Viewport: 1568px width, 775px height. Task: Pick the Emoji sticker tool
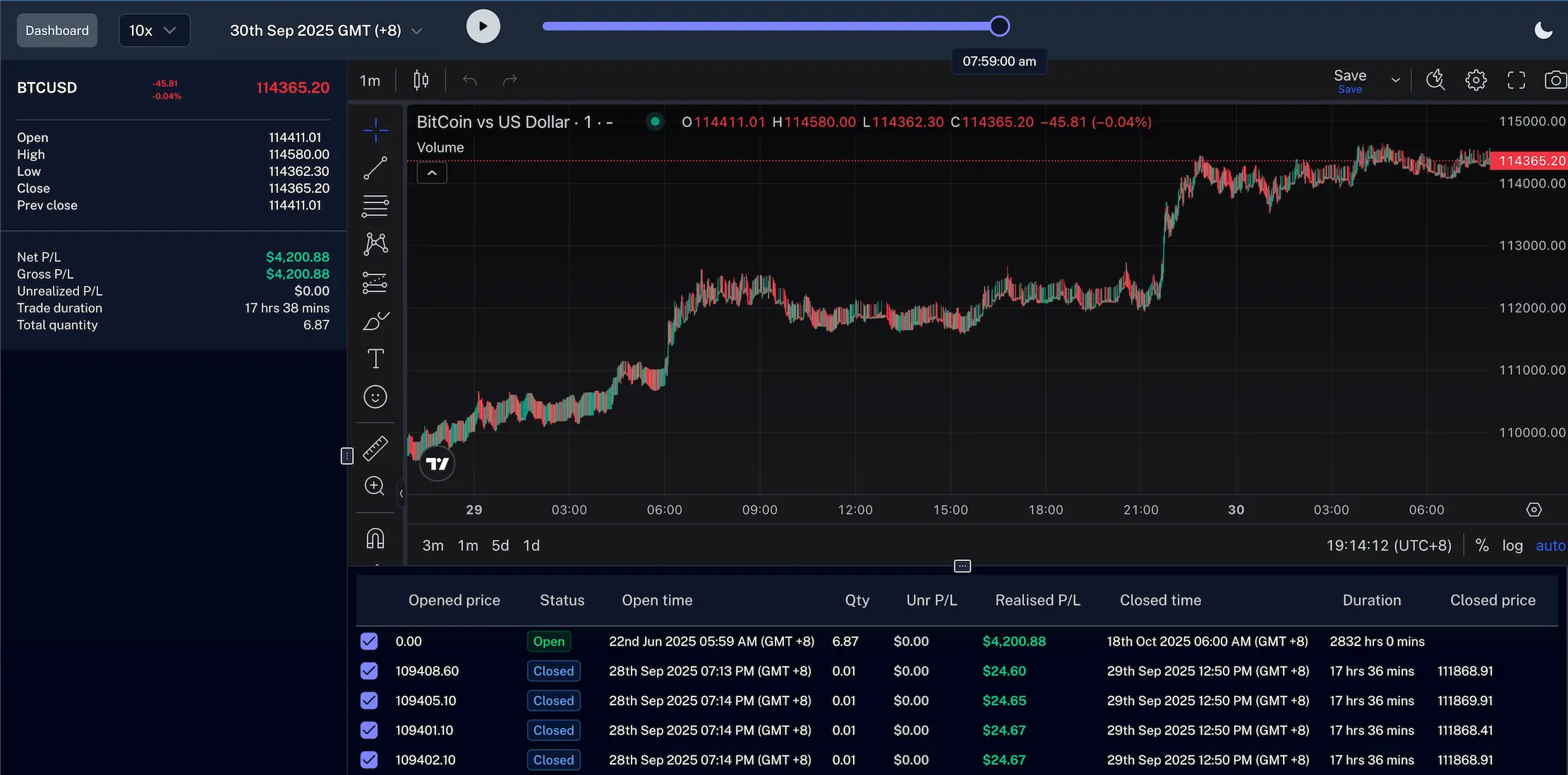375,397
